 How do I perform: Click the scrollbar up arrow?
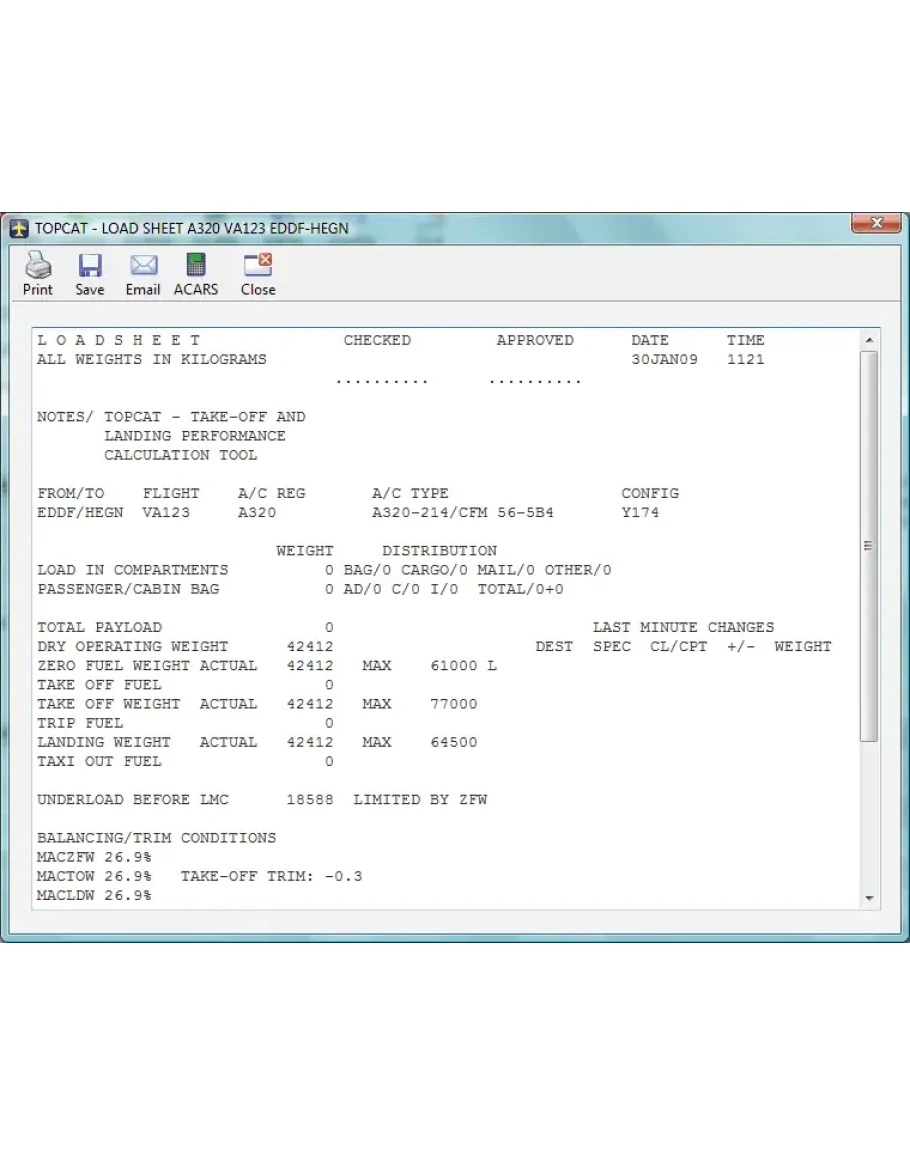pos(868,341)
